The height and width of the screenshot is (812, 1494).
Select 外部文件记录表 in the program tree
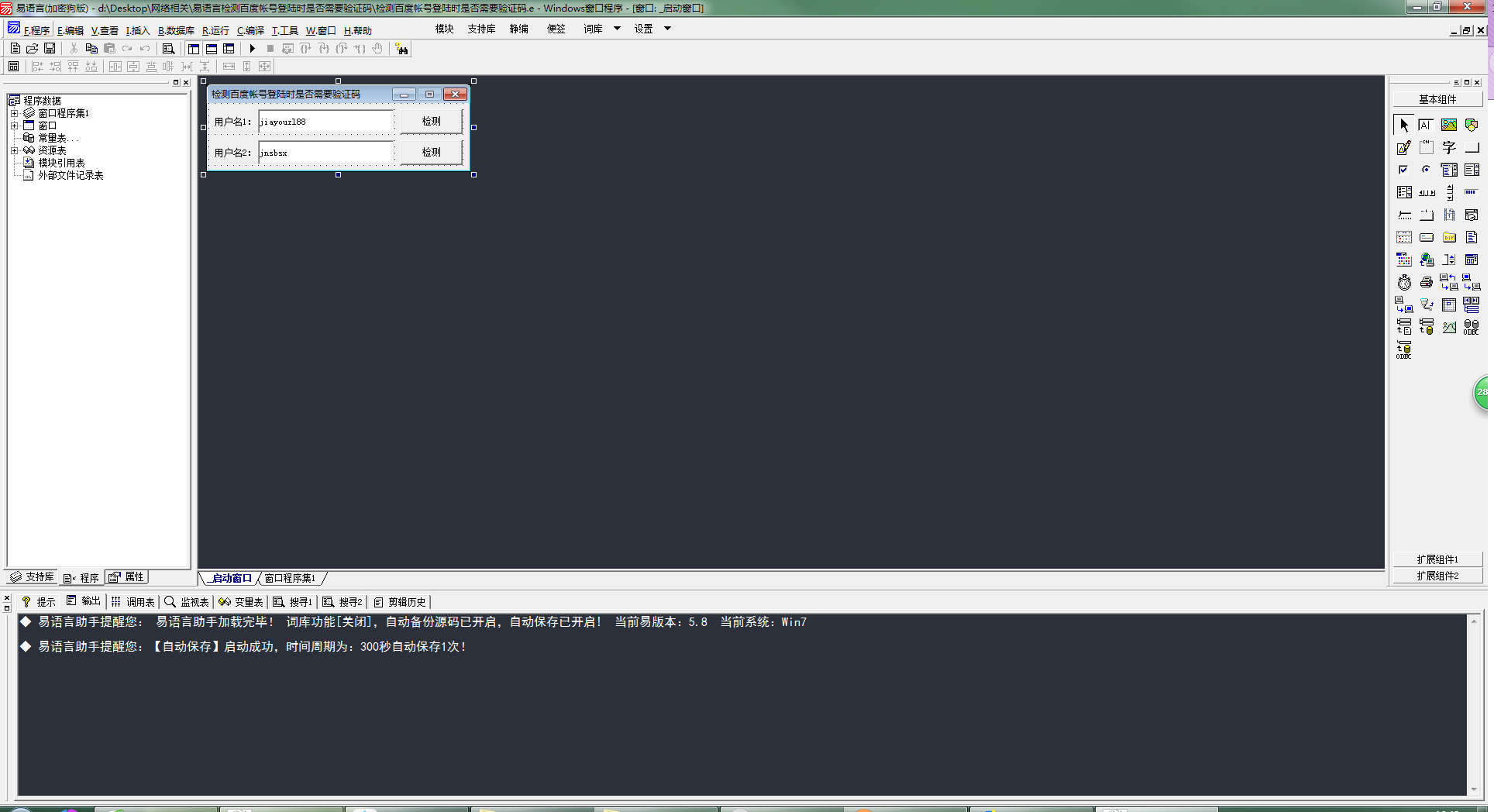[x=71, y=175]
